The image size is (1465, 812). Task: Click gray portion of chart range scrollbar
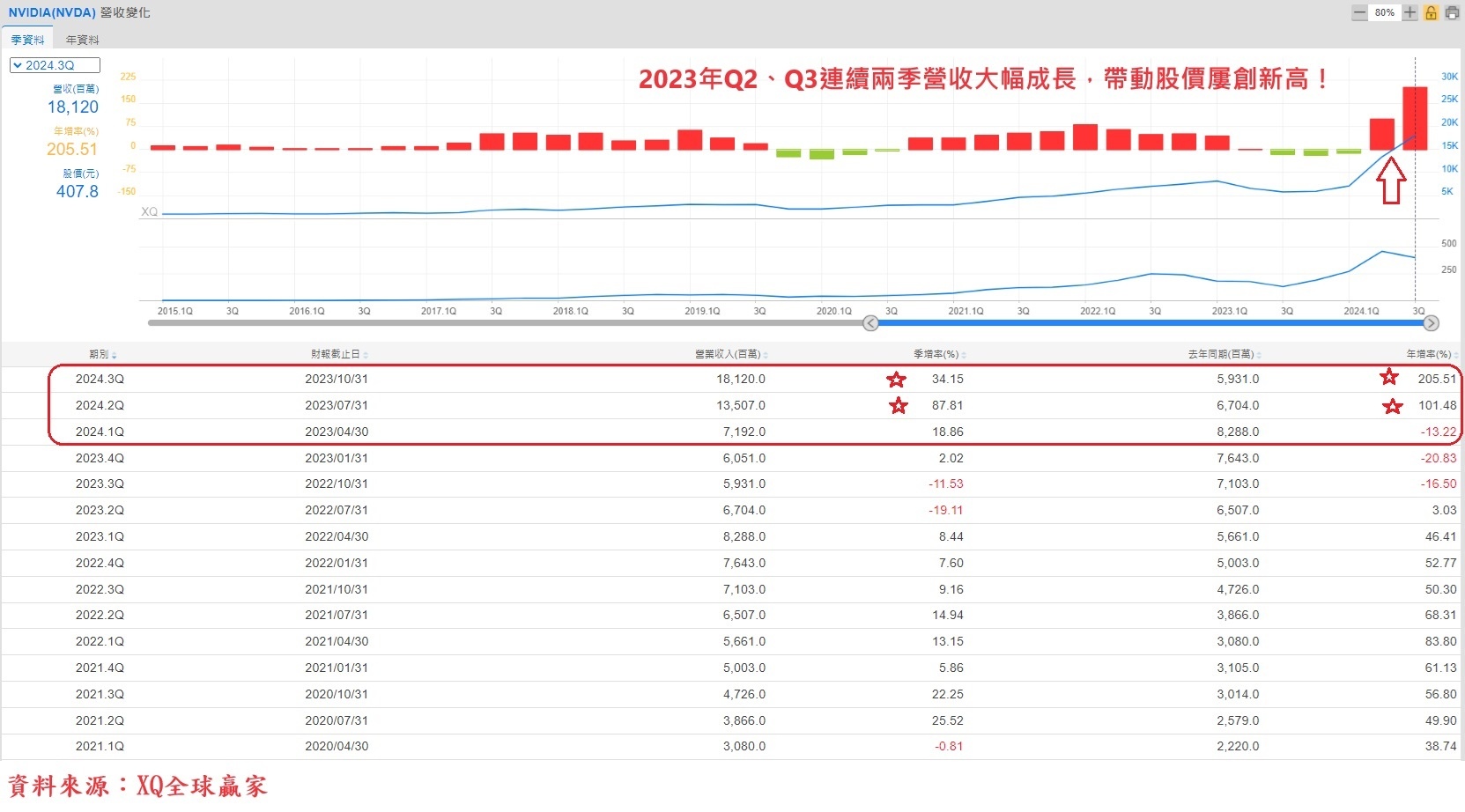point(505,323)
